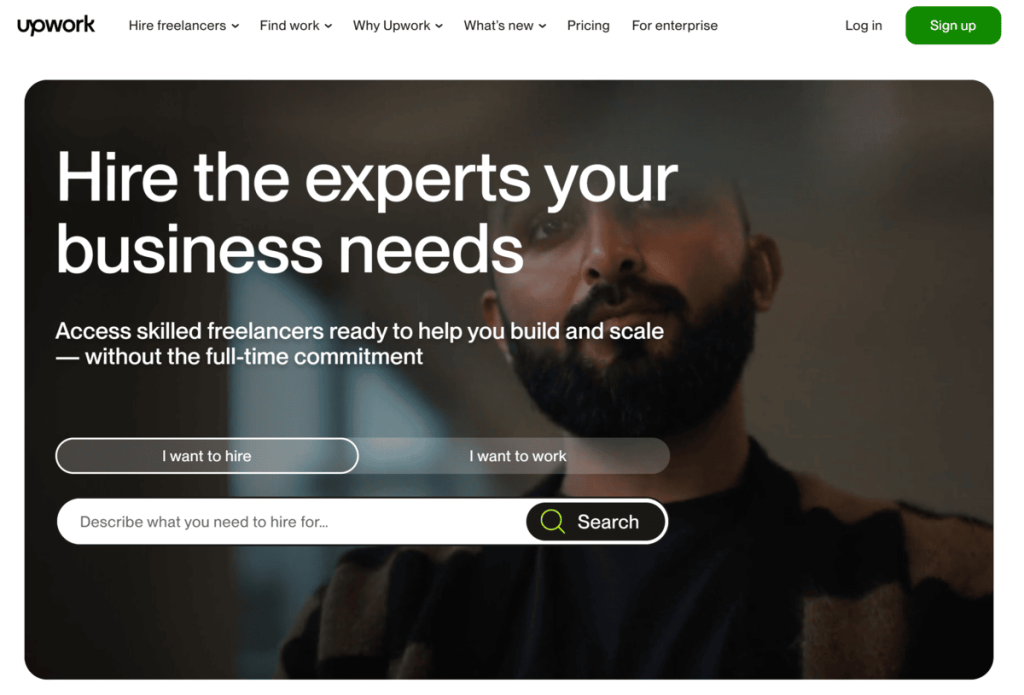
Task: Click the 'Hire the experts' headline text
Action: point(367,212)
